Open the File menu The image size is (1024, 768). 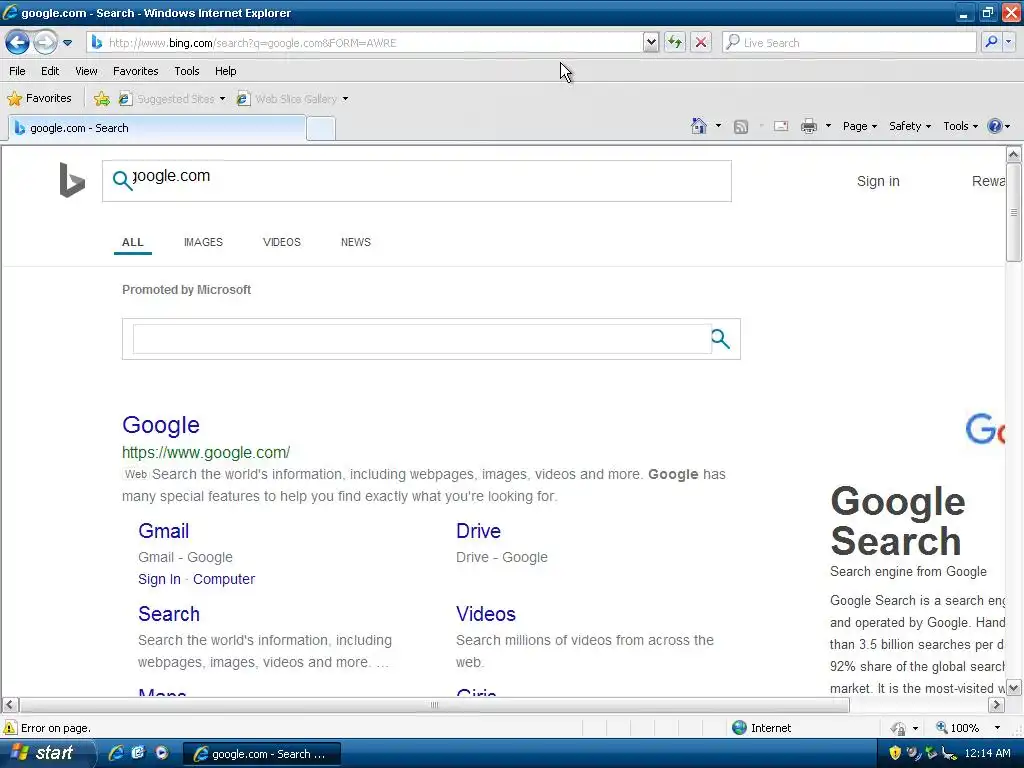click(x=18, y=71)
